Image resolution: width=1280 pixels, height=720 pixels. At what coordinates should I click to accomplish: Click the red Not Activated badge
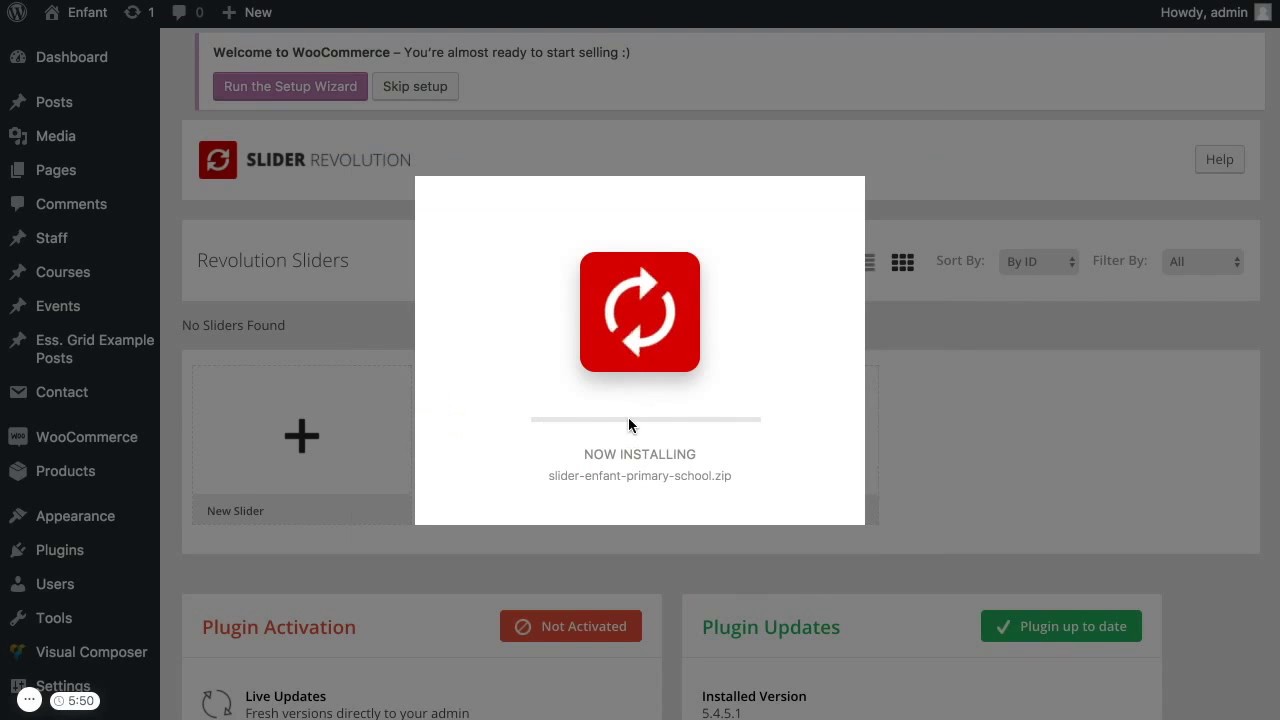(x=571, y=626)
